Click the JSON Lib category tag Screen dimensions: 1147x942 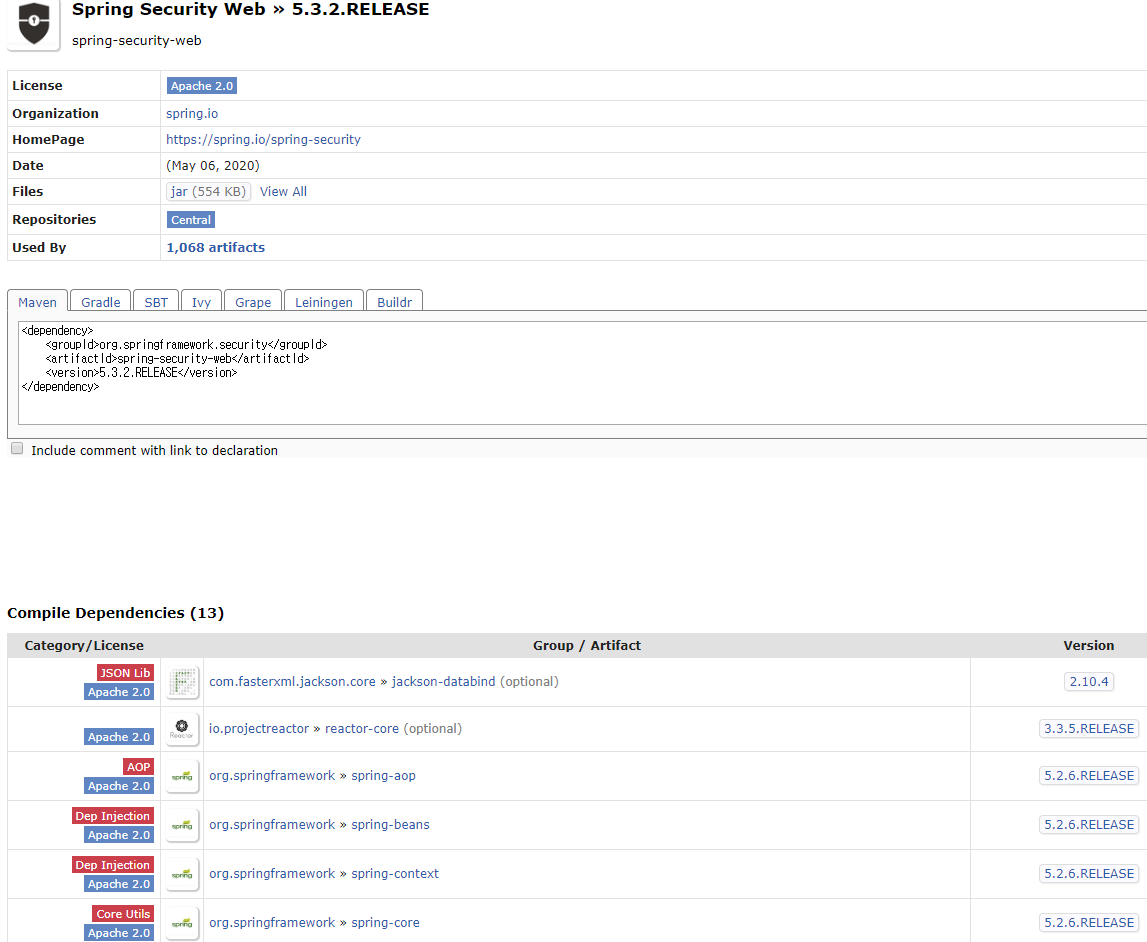click(x=125, y=673)
